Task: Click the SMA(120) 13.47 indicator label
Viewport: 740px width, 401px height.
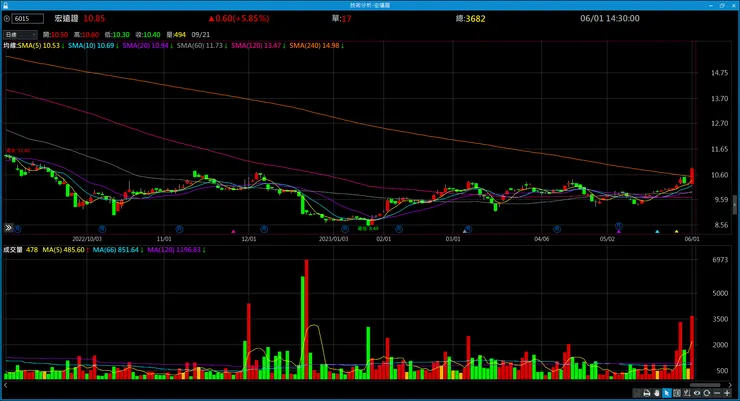Action: click(258, 46)
